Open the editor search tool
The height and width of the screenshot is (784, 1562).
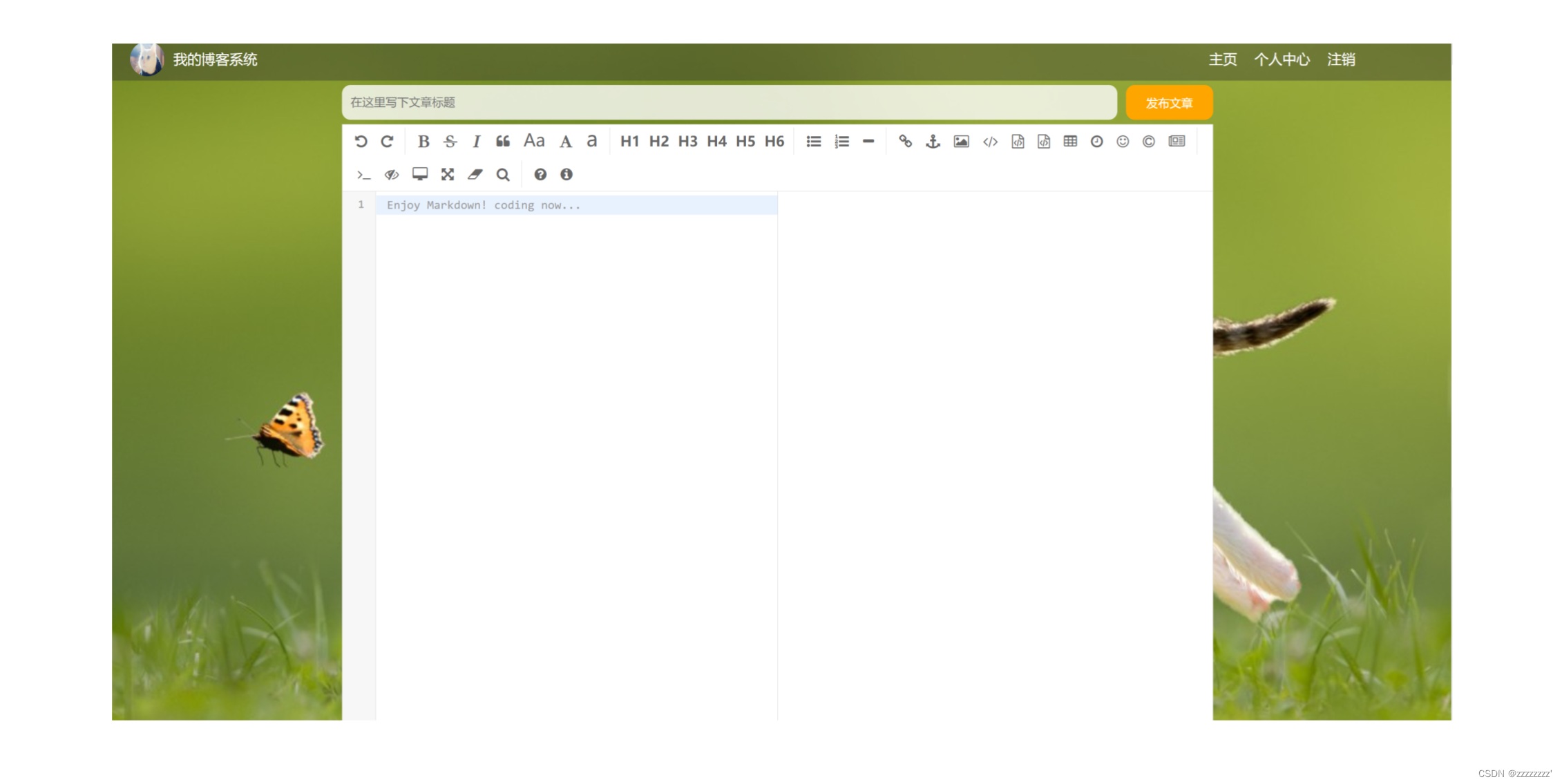tap(503, 175)
